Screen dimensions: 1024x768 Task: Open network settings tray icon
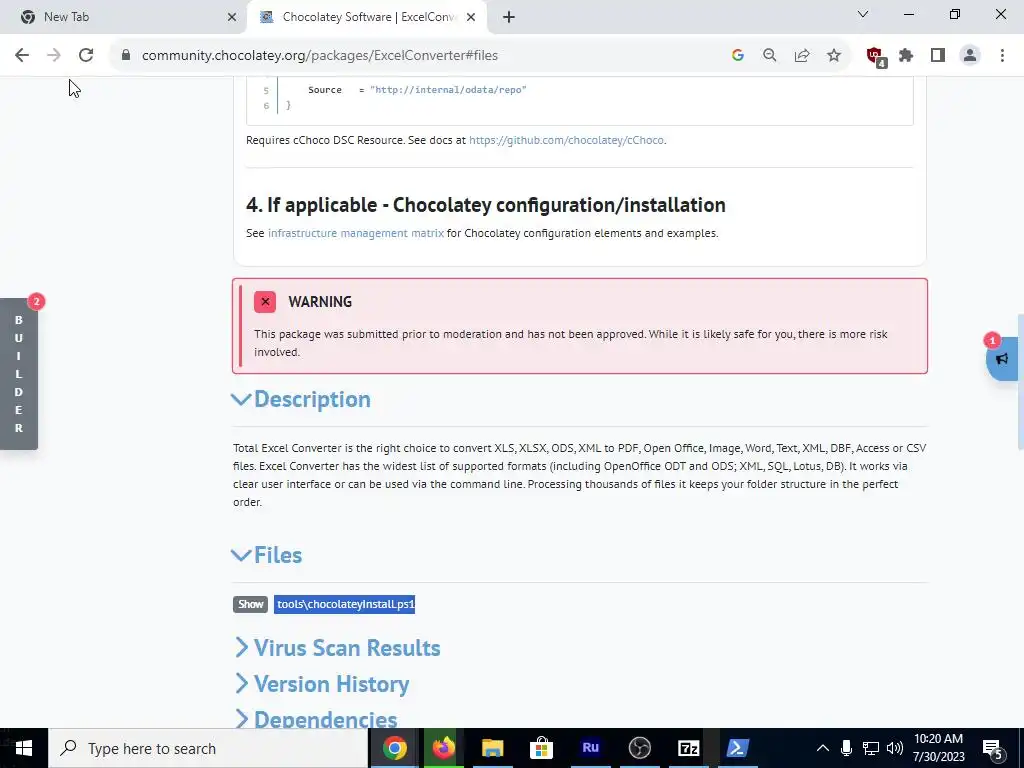[x=871, y=748]
